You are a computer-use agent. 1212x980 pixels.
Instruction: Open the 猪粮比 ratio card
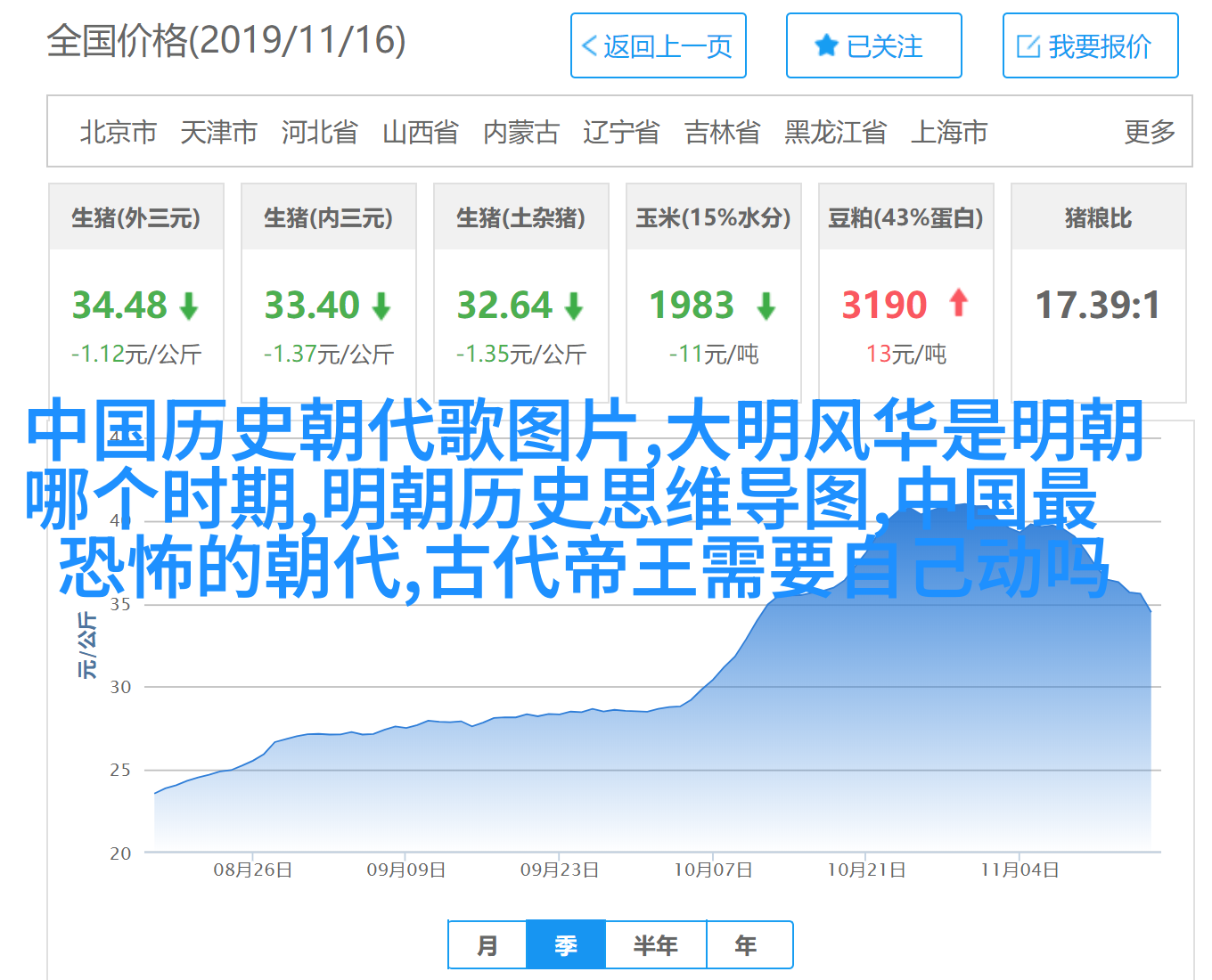1099,292
